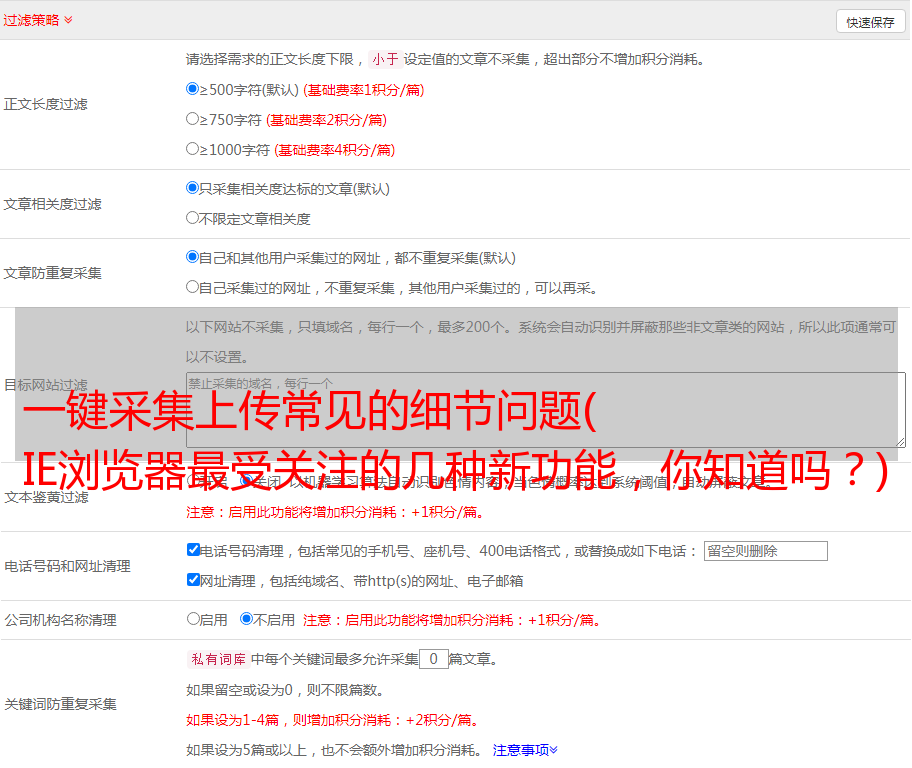
Task: Click the 小于 highlighted tag
Action: (x=386, y=59)
